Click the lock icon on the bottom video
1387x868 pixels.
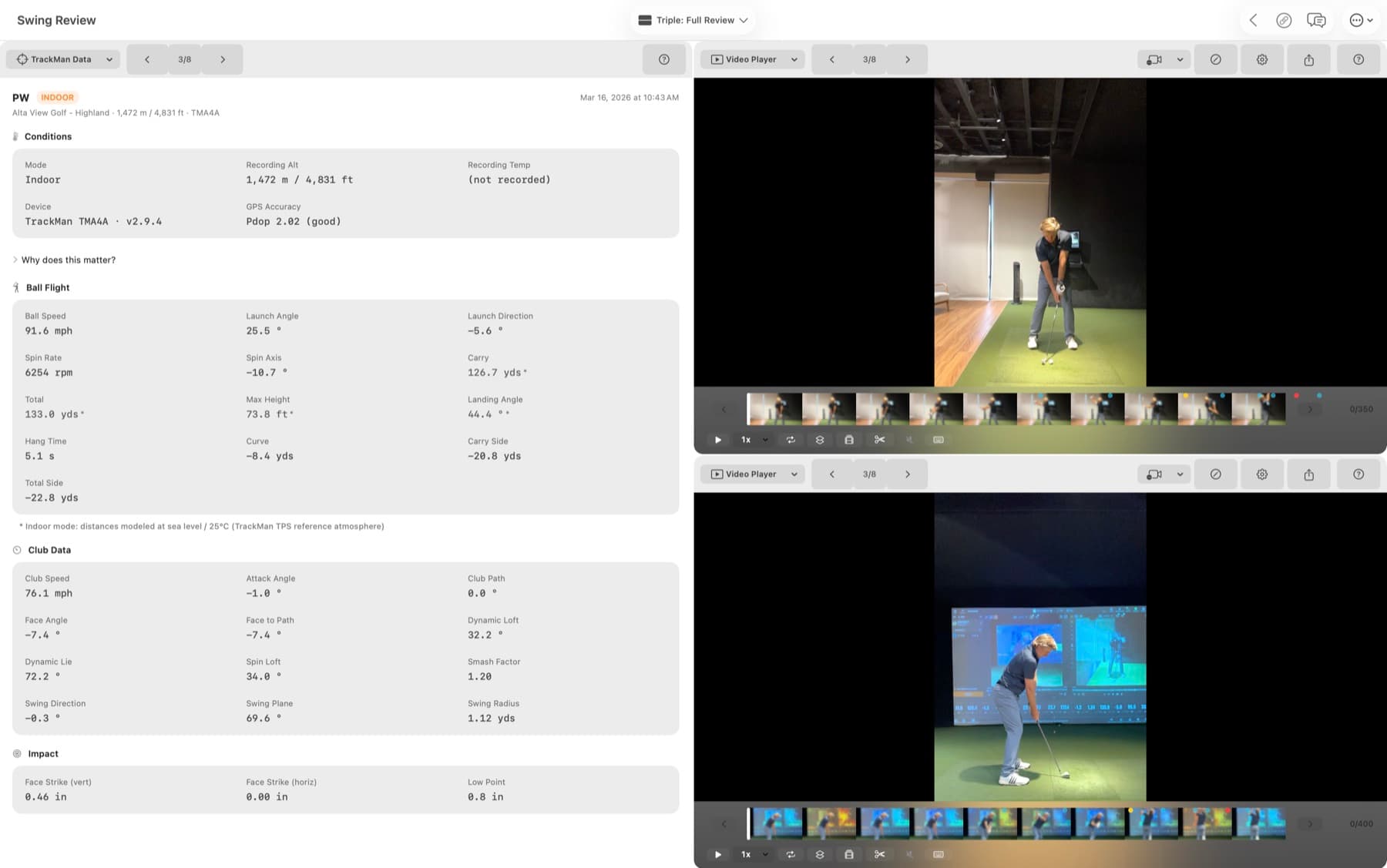849,854
